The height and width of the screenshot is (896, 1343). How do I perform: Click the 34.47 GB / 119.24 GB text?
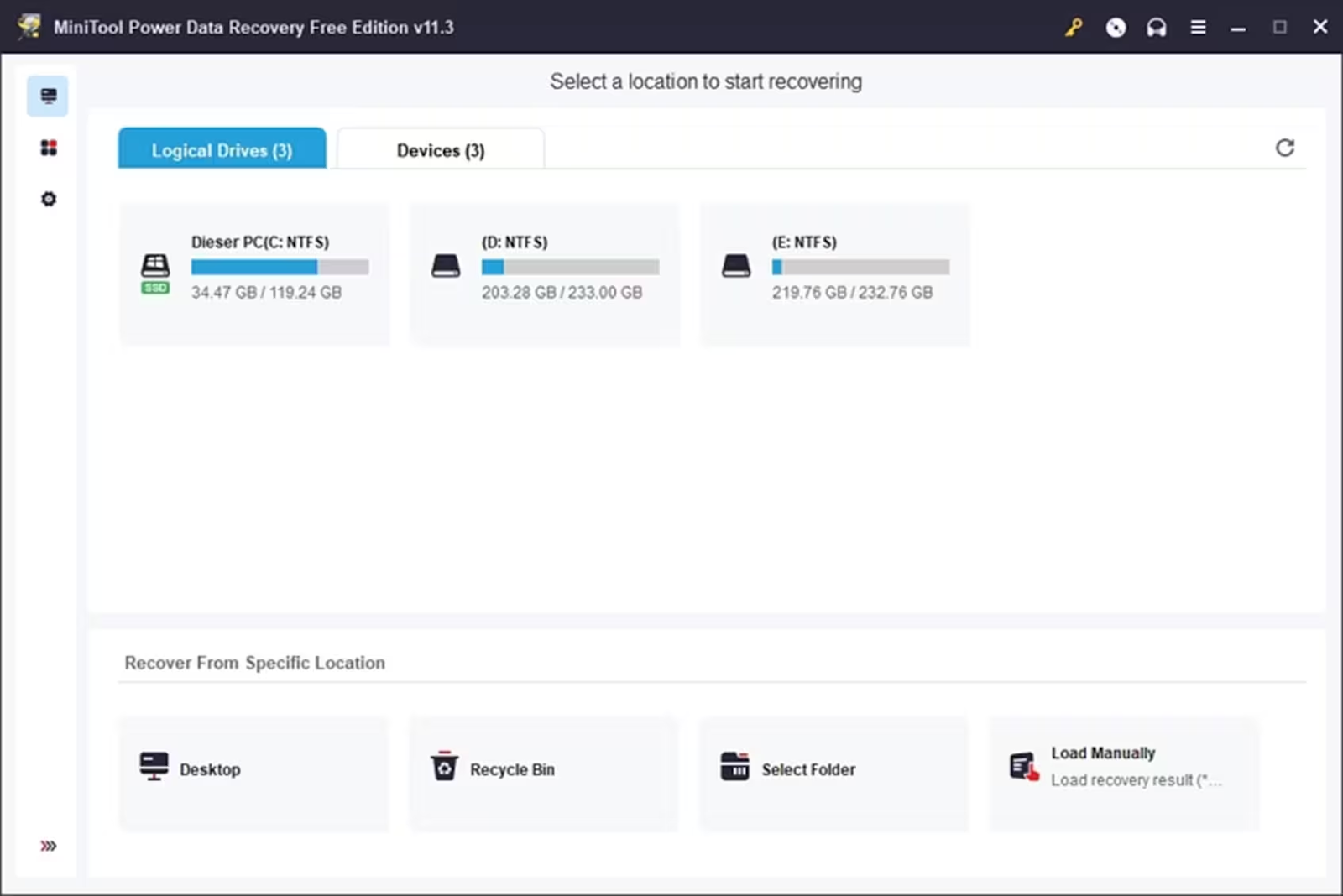pos(266,292)
